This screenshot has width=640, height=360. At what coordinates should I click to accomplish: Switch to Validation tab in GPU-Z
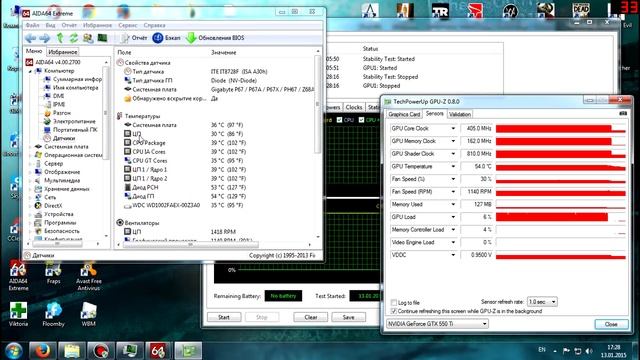click(460, 114)
